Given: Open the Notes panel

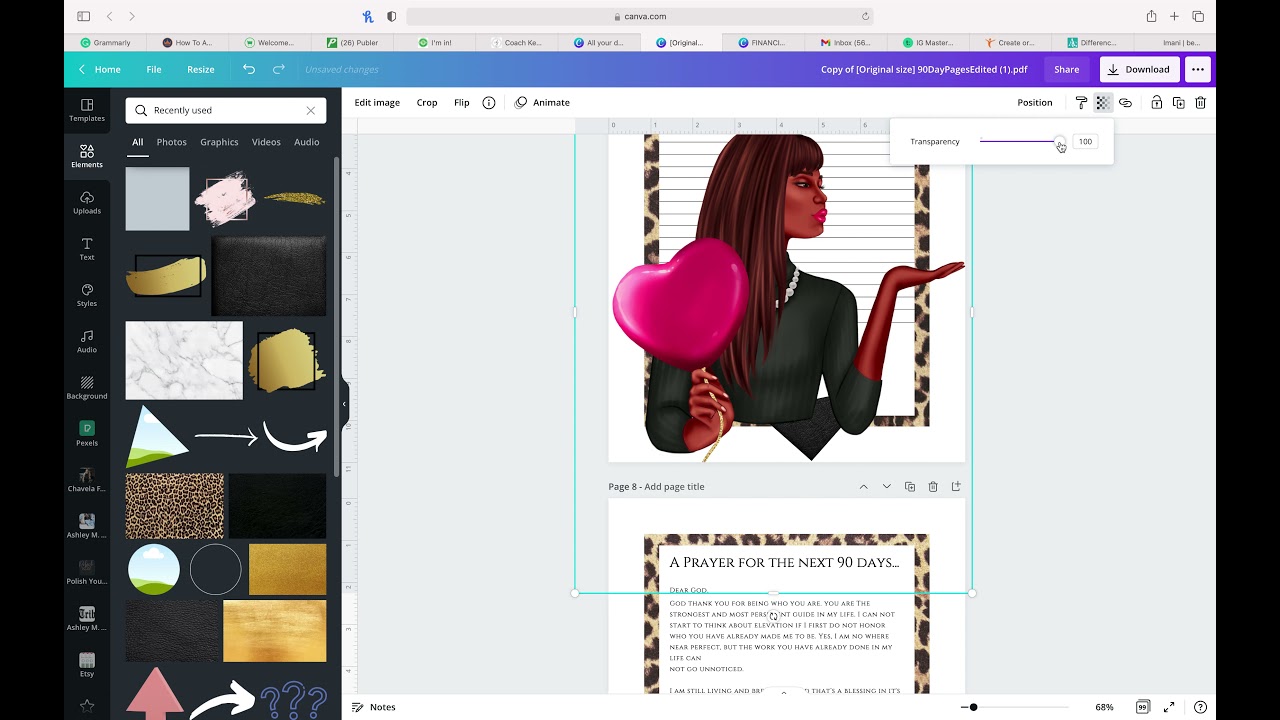Looking at the screenshot, I should [374, 707].
